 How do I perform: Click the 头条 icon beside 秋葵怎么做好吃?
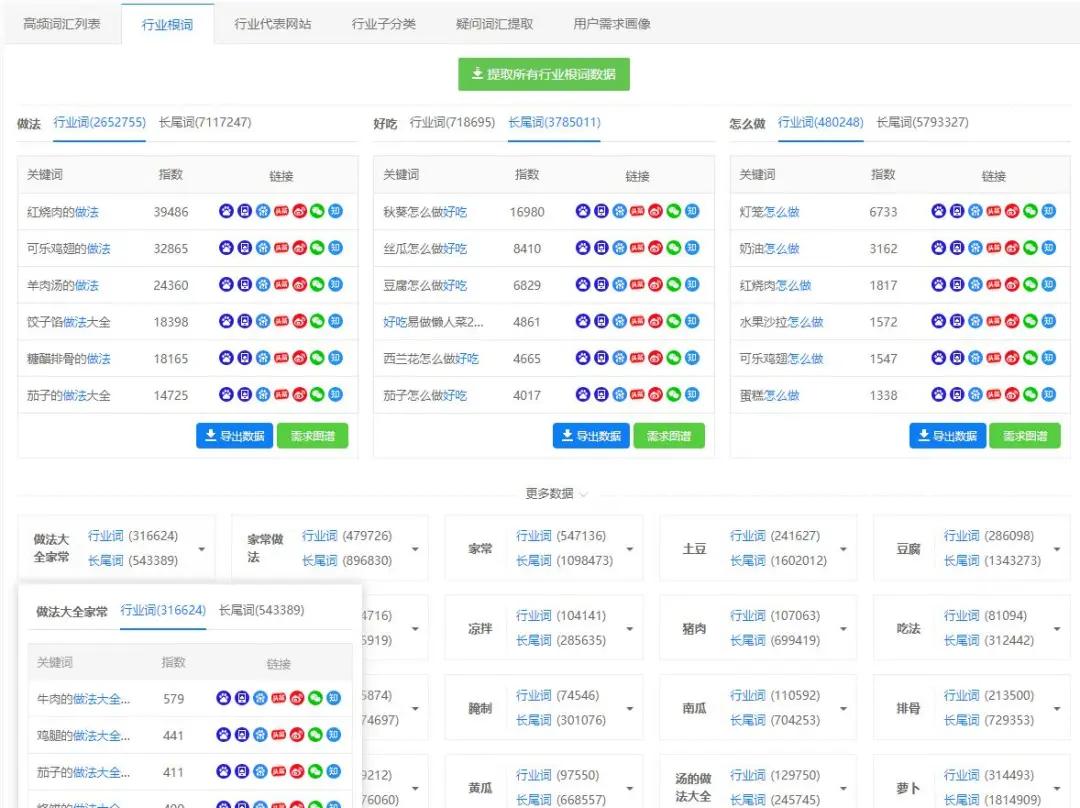[x=637, y=211]
